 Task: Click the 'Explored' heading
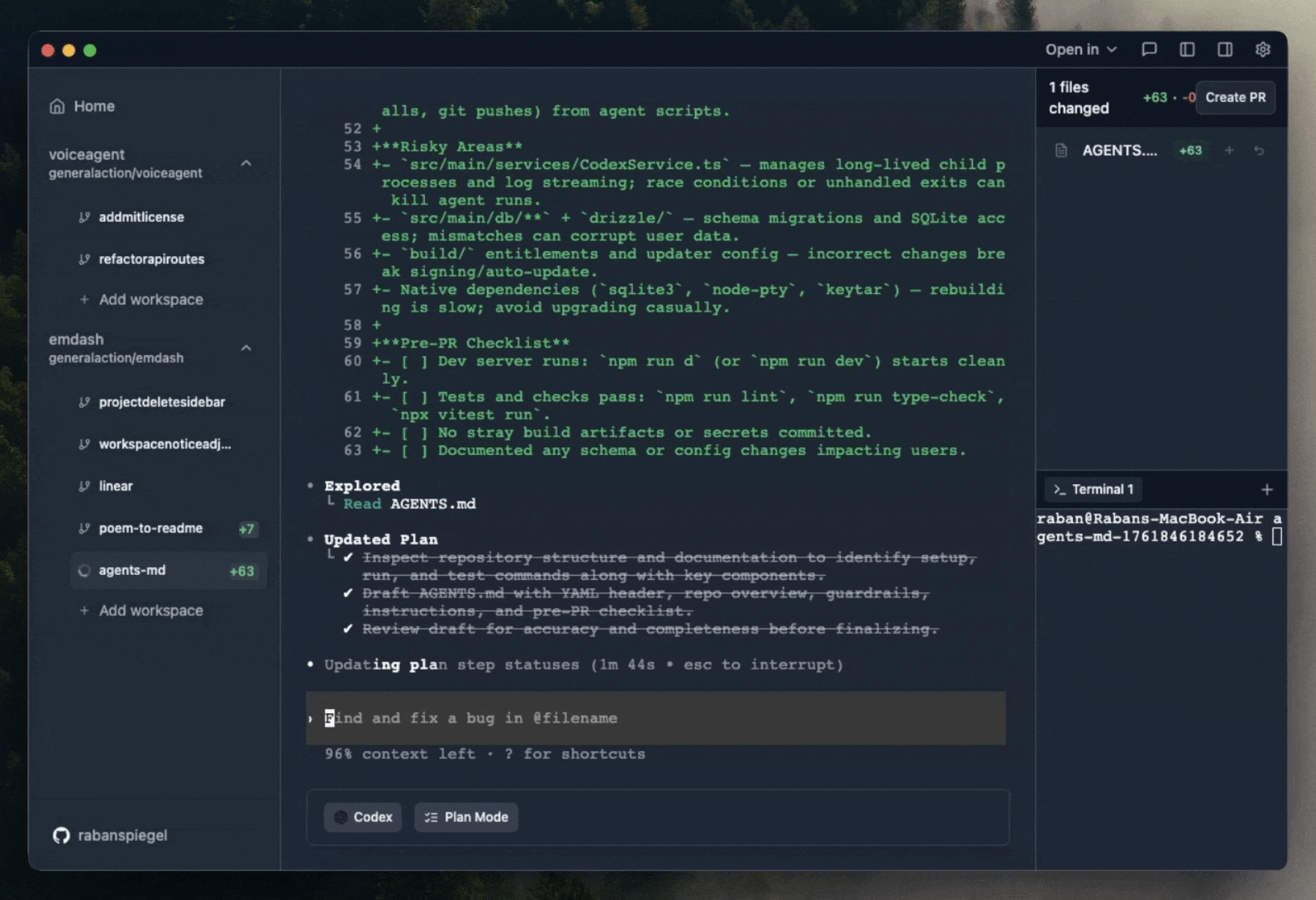(362, 486)
